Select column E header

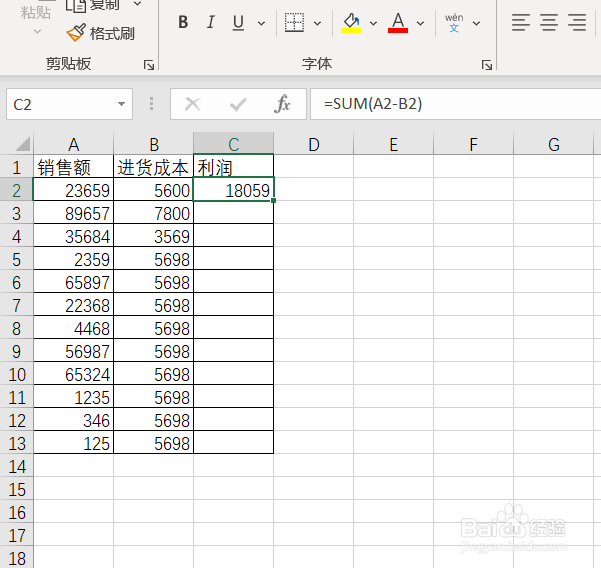pyautogui.click(x=393, y=144)
